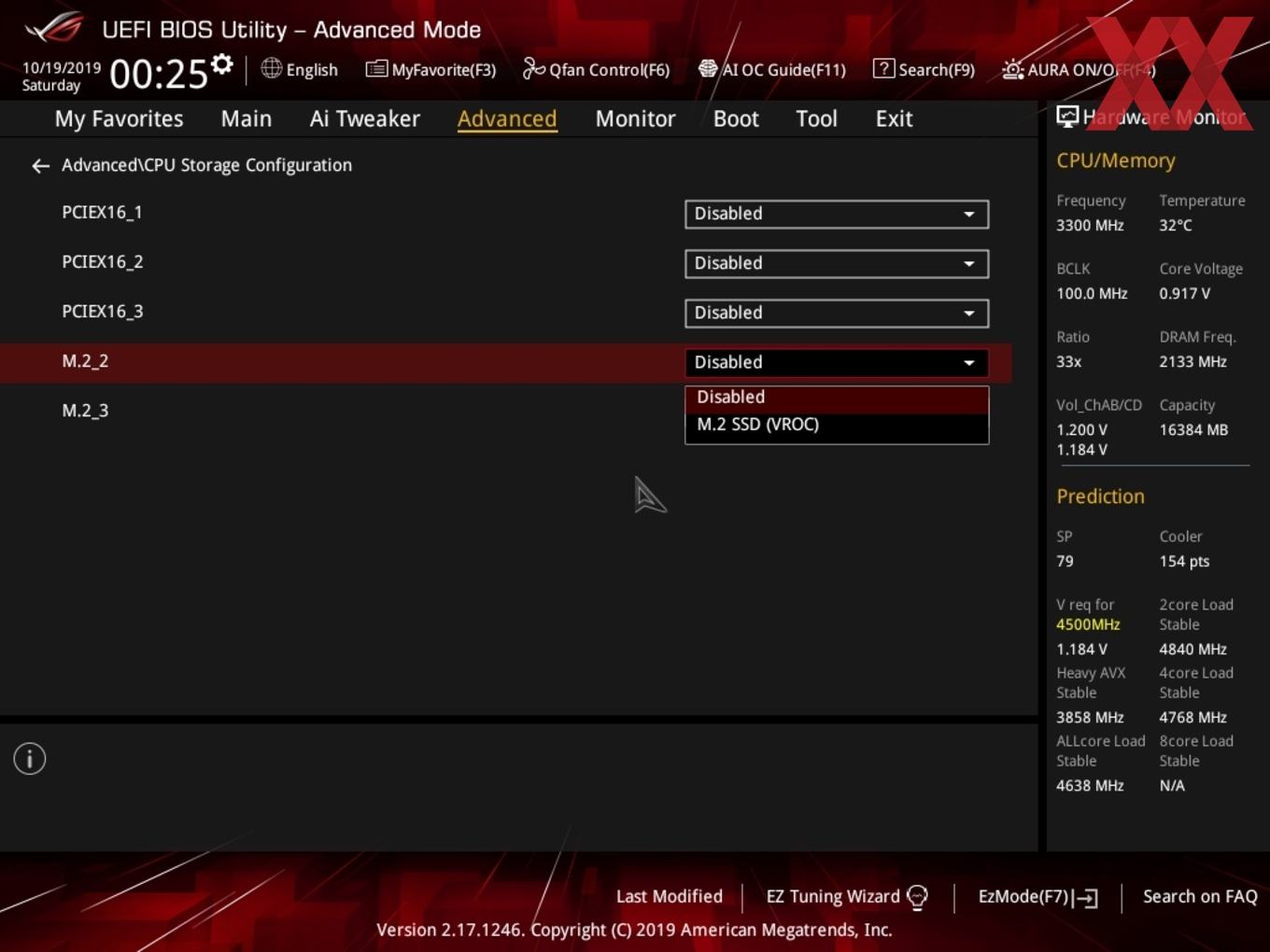
Task: Click the Prediction heading
Action: (1100, 497)
